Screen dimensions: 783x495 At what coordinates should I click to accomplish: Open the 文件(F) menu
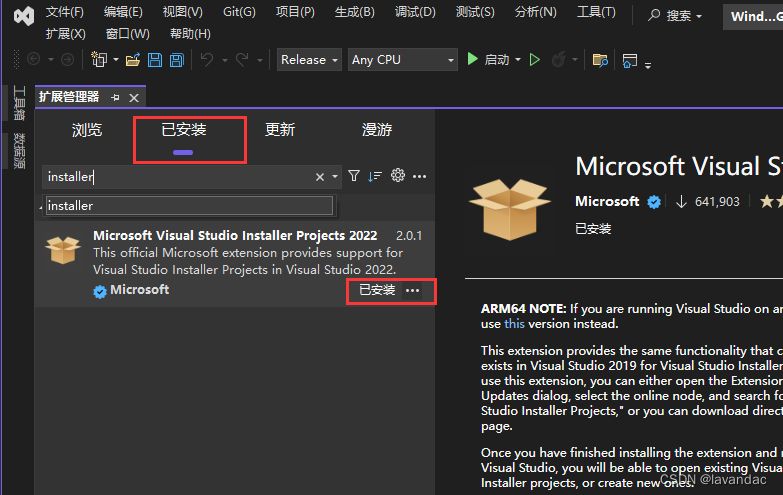[65, 12]
